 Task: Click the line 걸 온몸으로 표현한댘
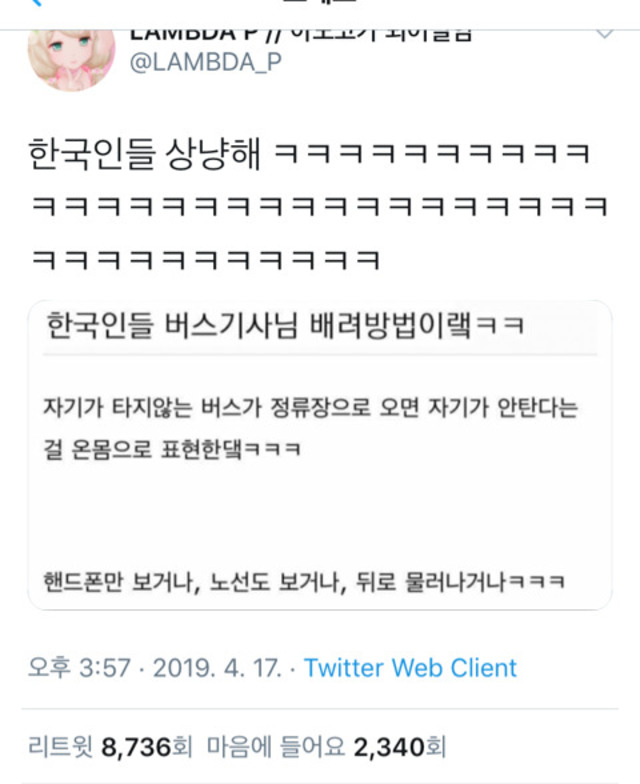pyautogui.click(x=172, y=449)
